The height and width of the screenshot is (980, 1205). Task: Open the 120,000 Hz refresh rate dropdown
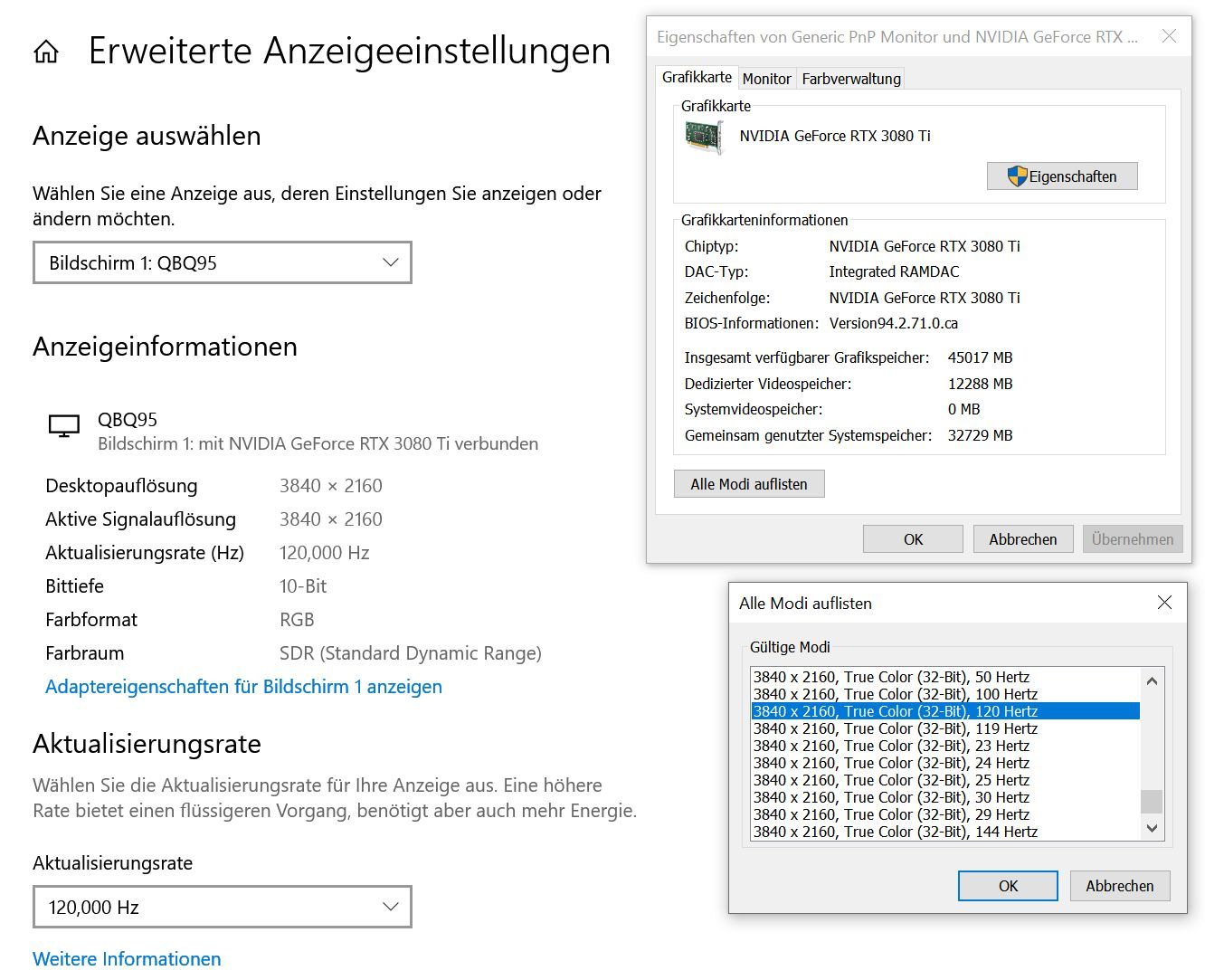(223, 907)
